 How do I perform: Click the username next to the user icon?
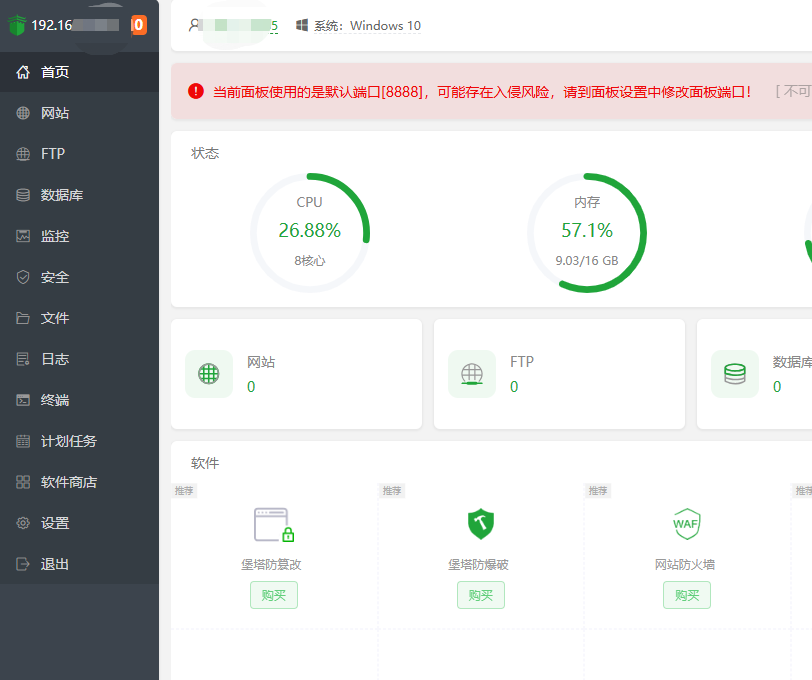[240, 25]
